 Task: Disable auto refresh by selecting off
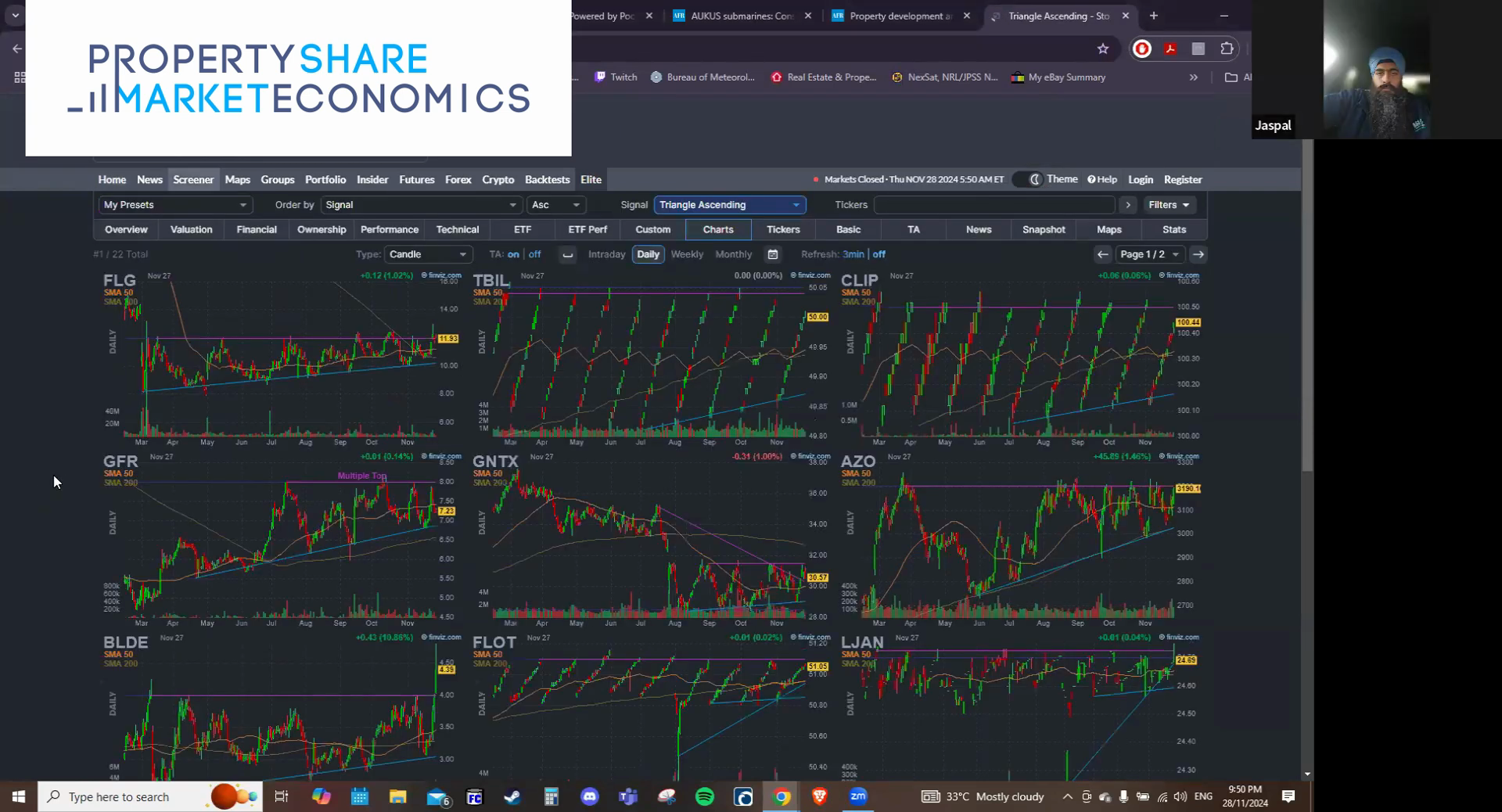[x=879, y=254]
